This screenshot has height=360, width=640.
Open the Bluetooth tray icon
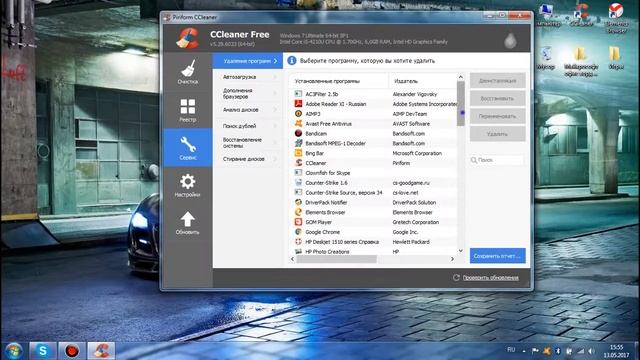[x=558, y=351]
